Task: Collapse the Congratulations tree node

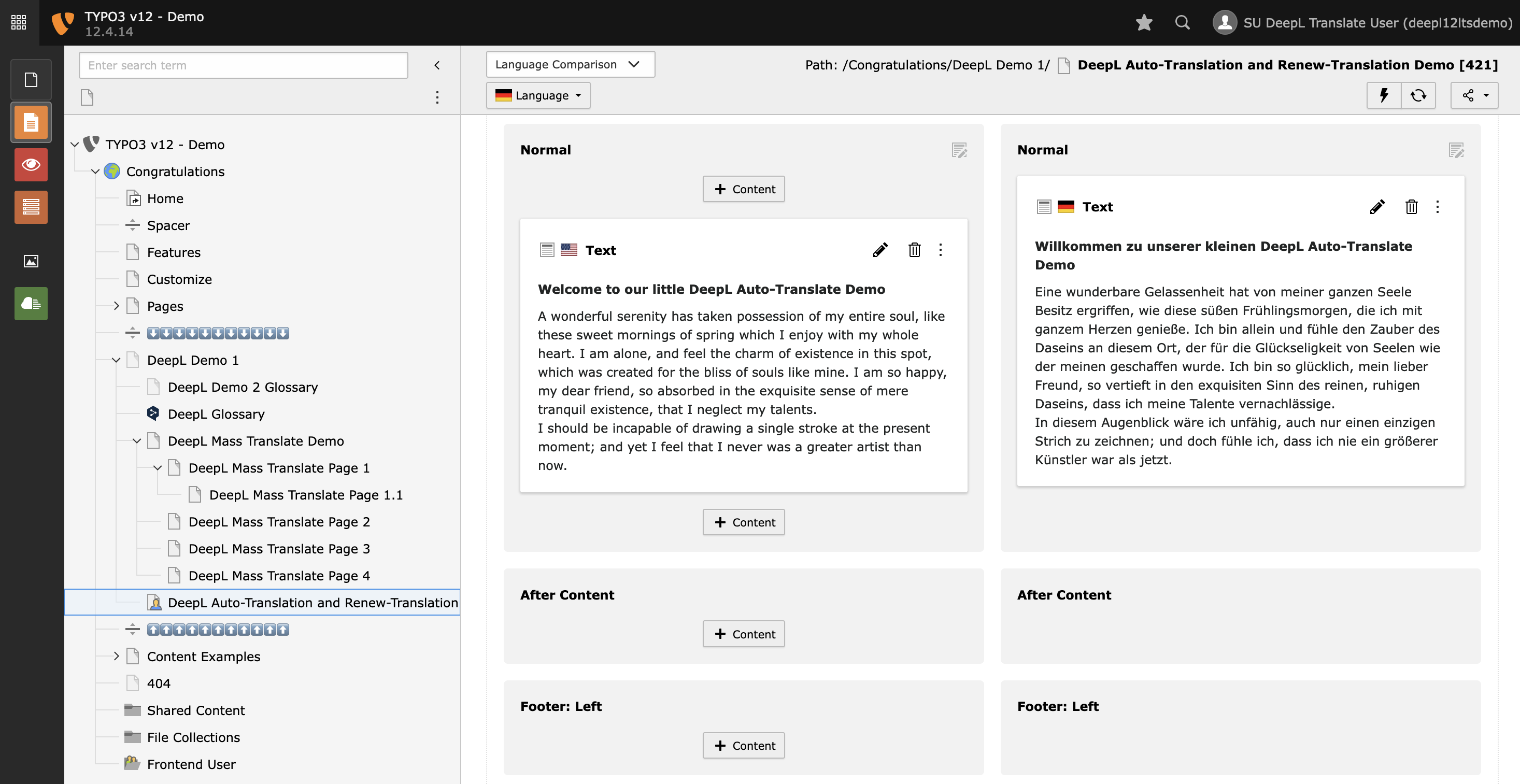Action: pos(95,172)
